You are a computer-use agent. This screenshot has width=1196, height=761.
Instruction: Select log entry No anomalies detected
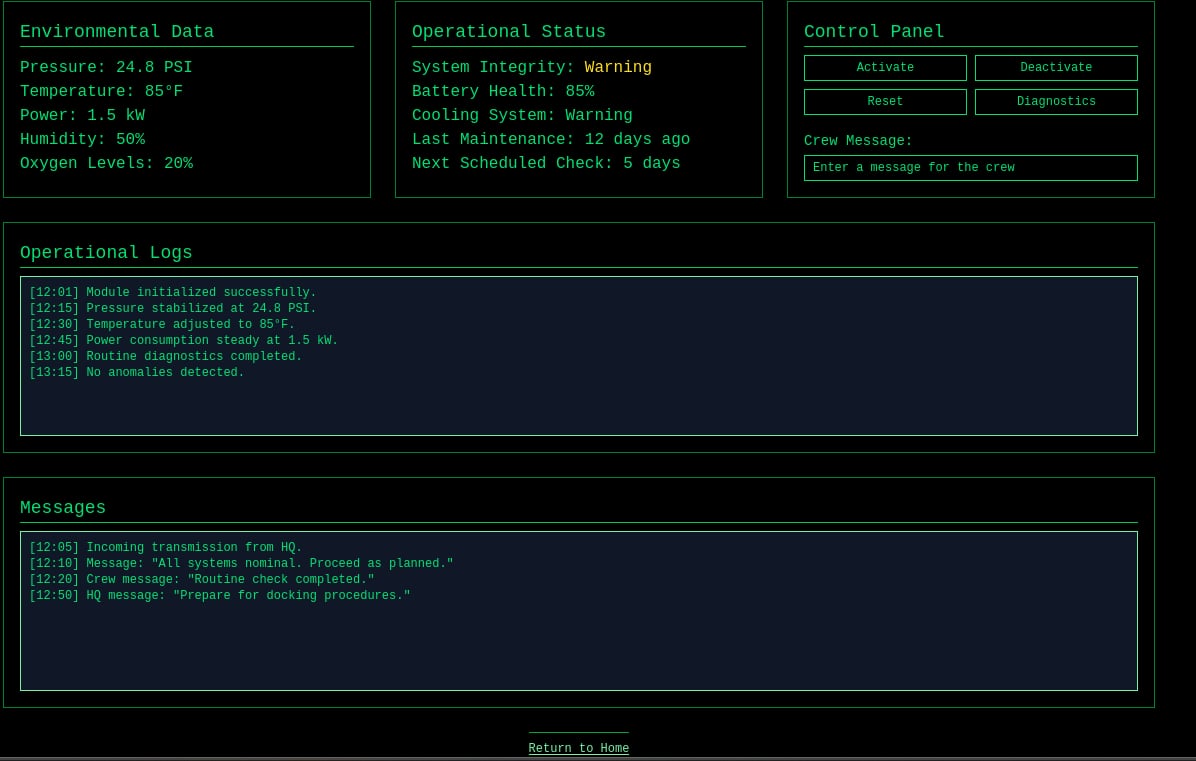(137, 373)
